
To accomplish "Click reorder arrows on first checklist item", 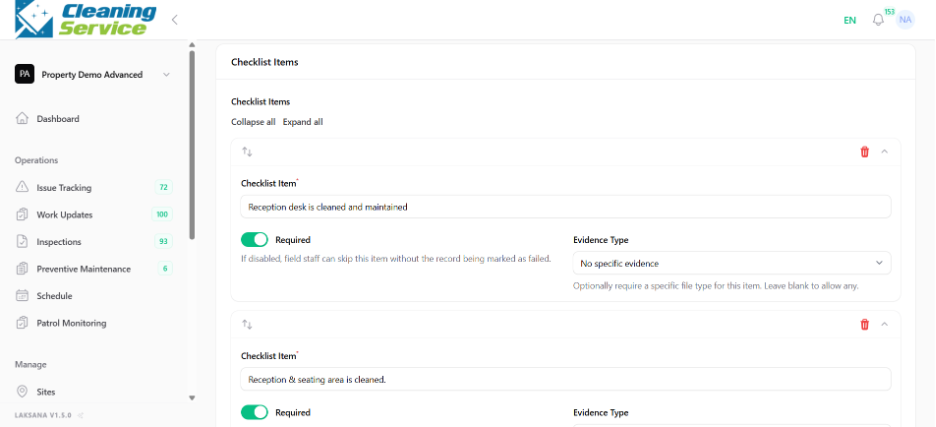I will pos(247,152).
